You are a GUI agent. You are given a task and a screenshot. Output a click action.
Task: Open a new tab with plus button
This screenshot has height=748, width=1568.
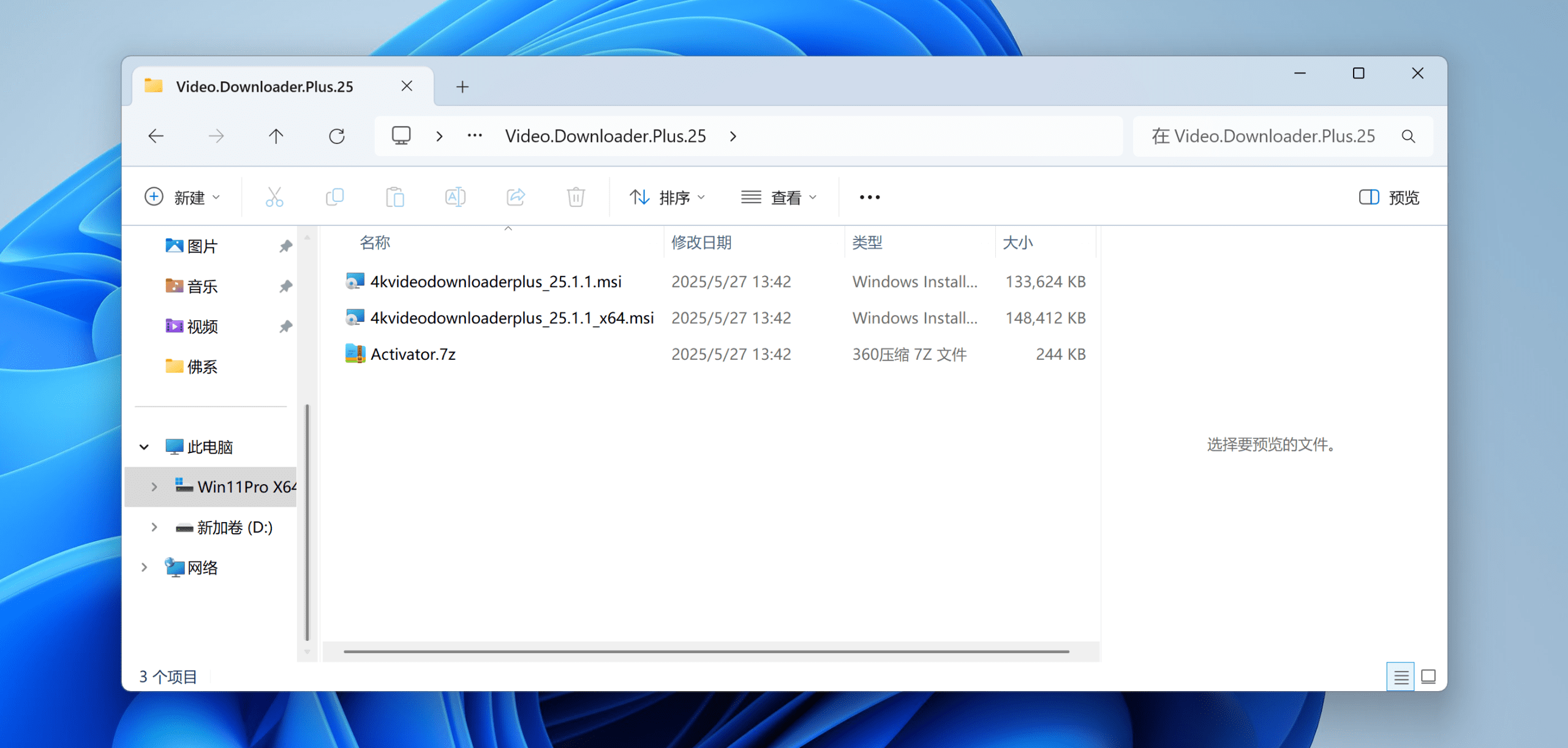[x=462, y=87]
